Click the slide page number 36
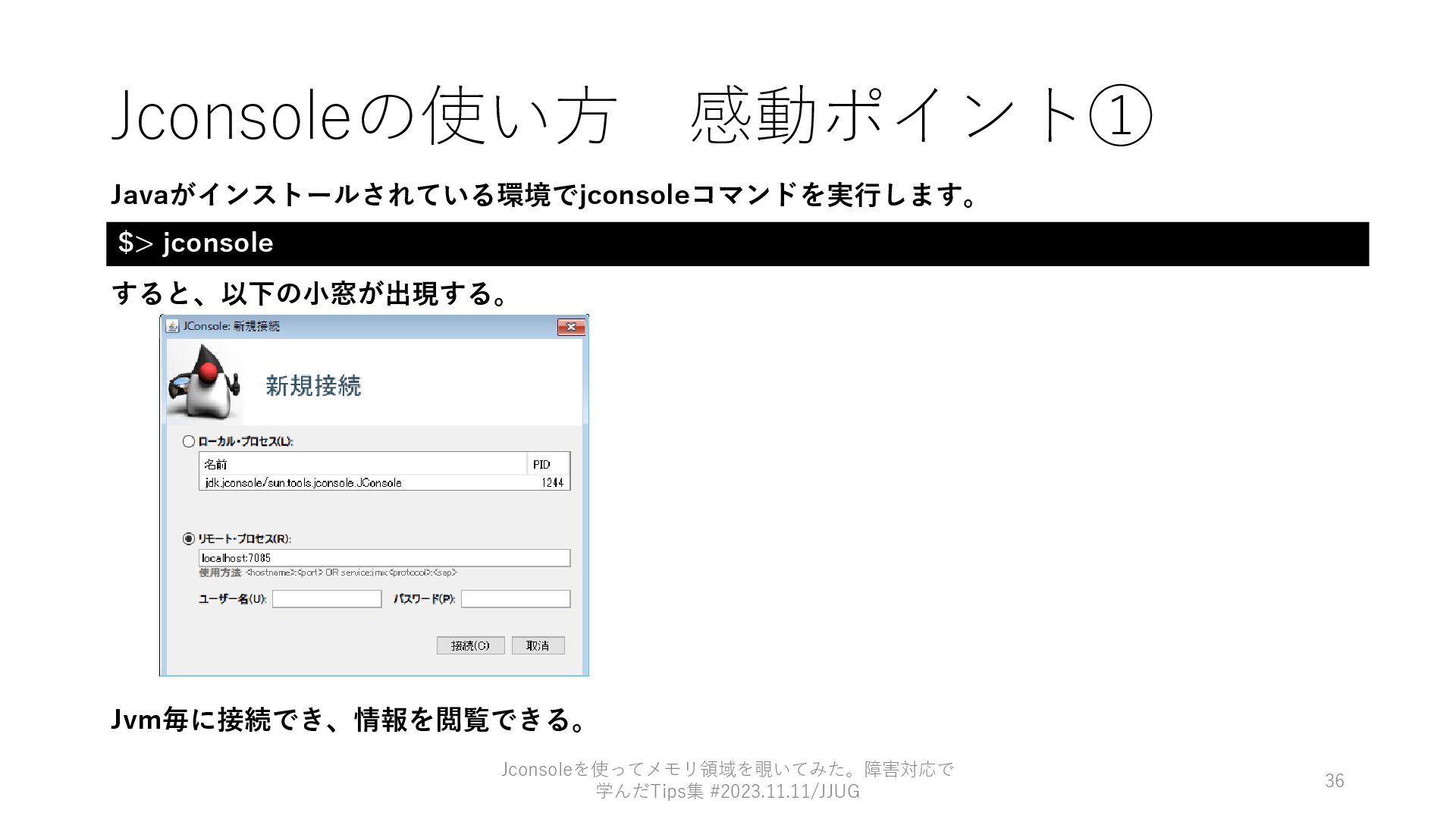The height and width of the screenshot is (819, 1456). [x=1334, y=780]
